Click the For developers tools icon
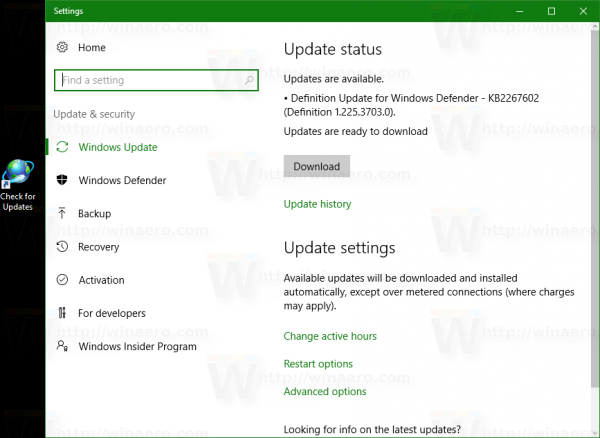 click(x=62, y=313)
